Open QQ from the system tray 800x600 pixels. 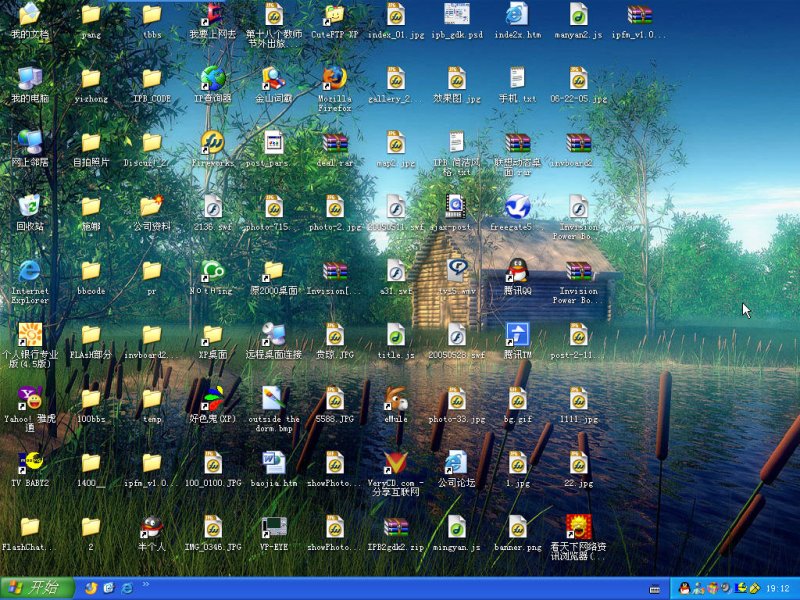tap(683, 588)
